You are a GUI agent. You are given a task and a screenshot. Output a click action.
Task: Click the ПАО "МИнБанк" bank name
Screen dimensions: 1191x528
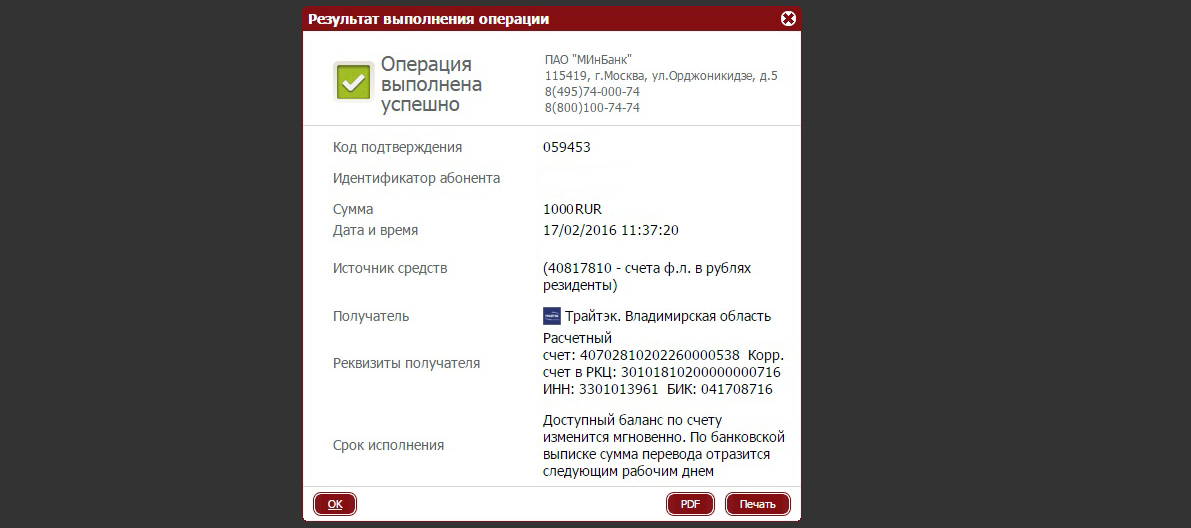tap(589, 60)
